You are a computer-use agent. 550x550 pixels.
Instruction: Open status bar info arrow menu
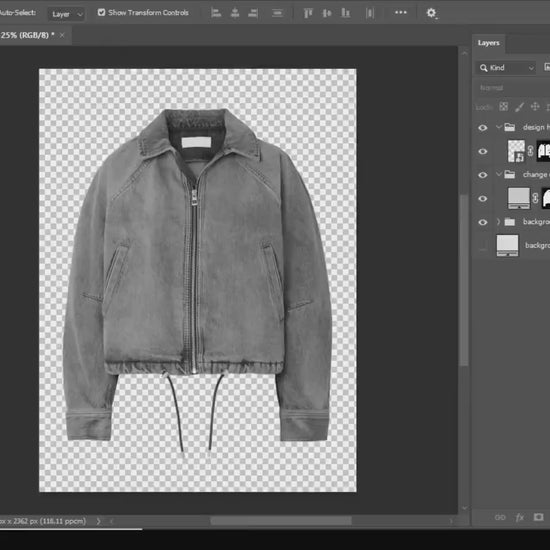[x=99, y=521]
